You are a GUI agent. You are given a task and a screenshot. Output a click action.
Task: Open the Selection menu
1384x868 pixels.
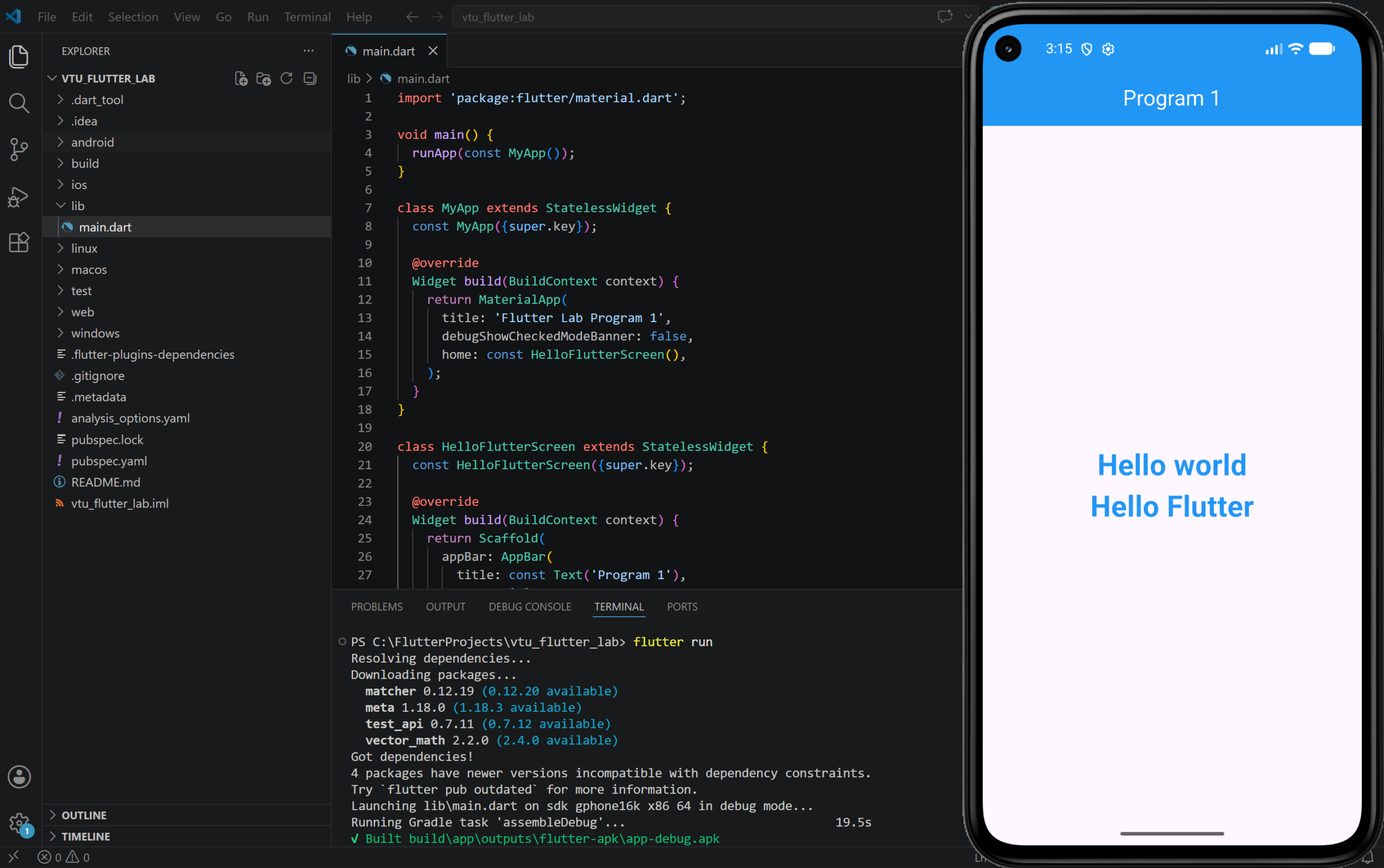pyautogui.click(x=133, y=17)
